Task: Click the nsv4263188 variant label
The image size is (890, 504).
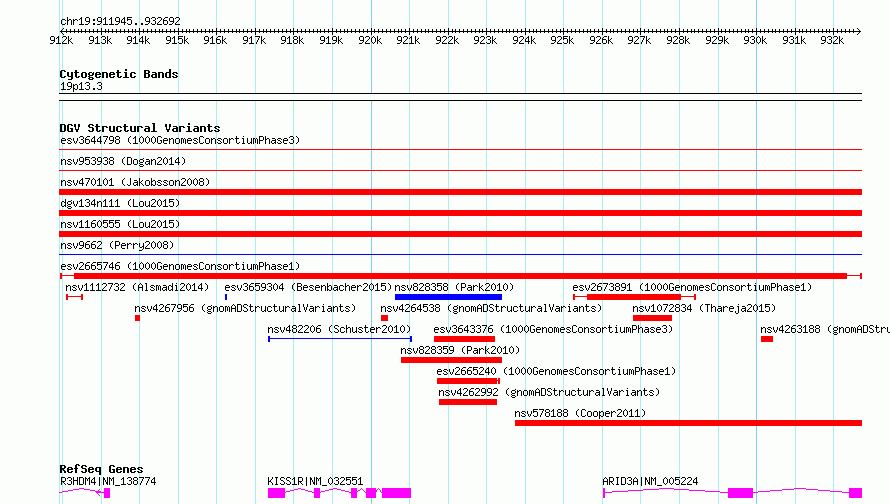Action: 825,329
